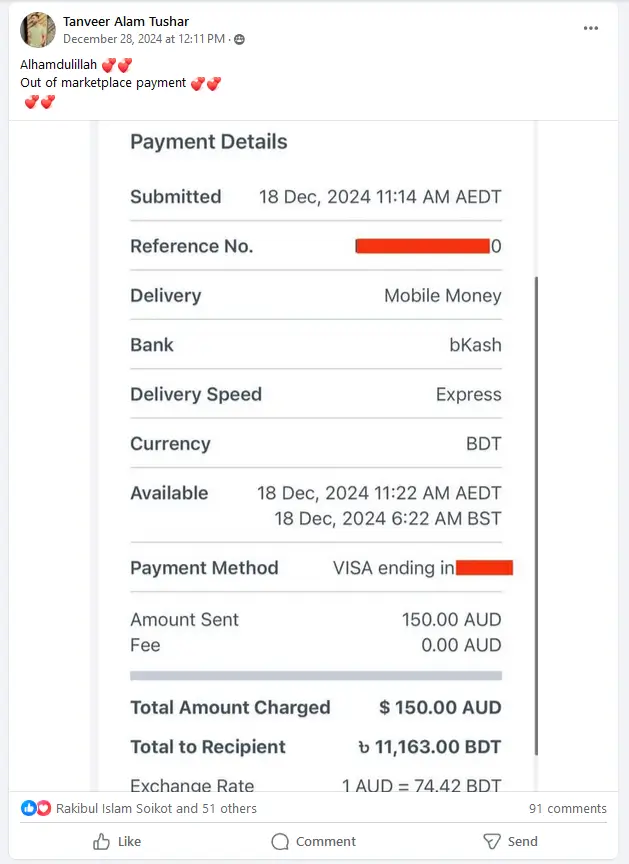Open the December 28, 2024 post timestamp

pos(144,39)
